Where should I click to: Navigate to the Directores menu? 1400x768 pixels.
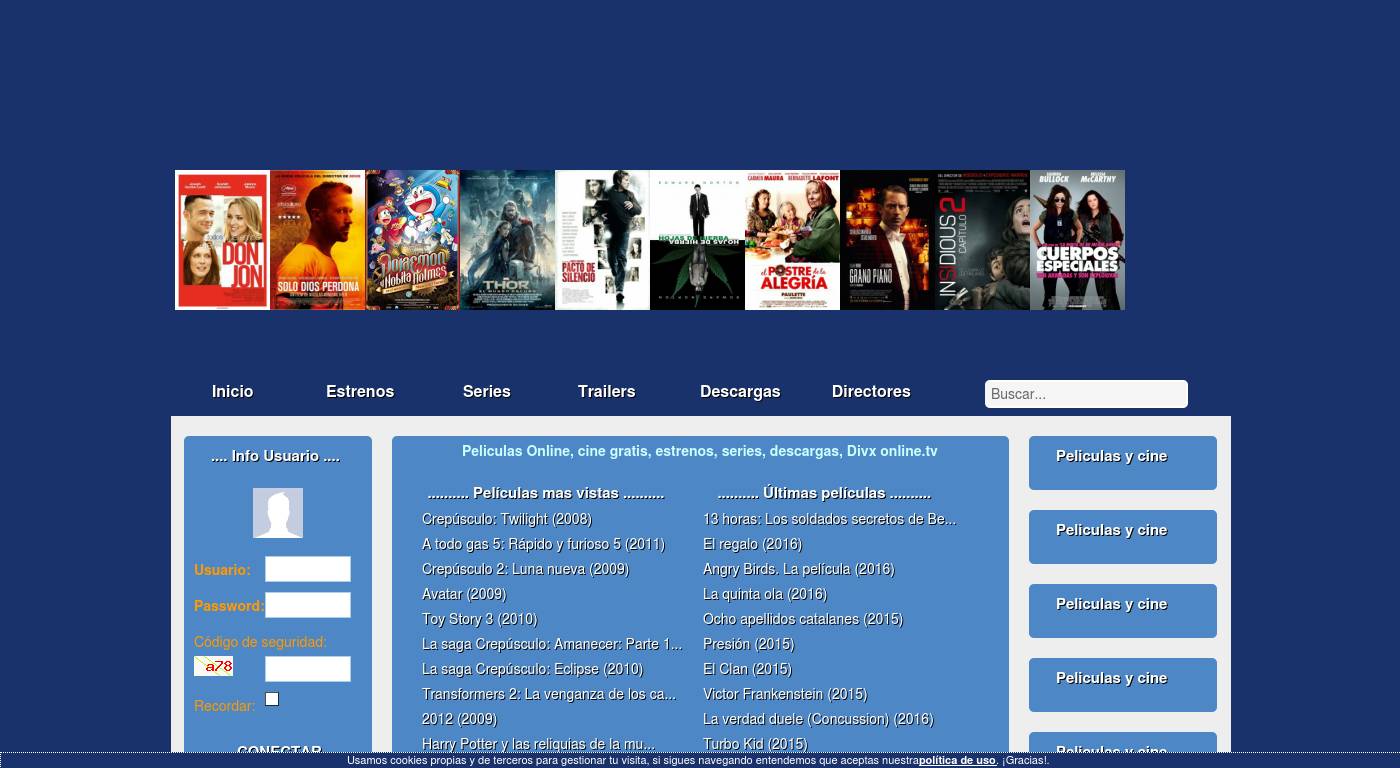pyautogui.click(x=871, y=392)
